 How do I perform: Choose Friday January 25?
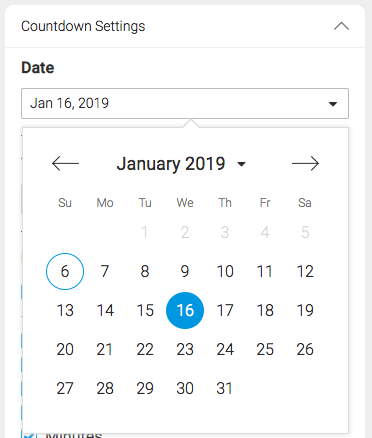point(265,349)
